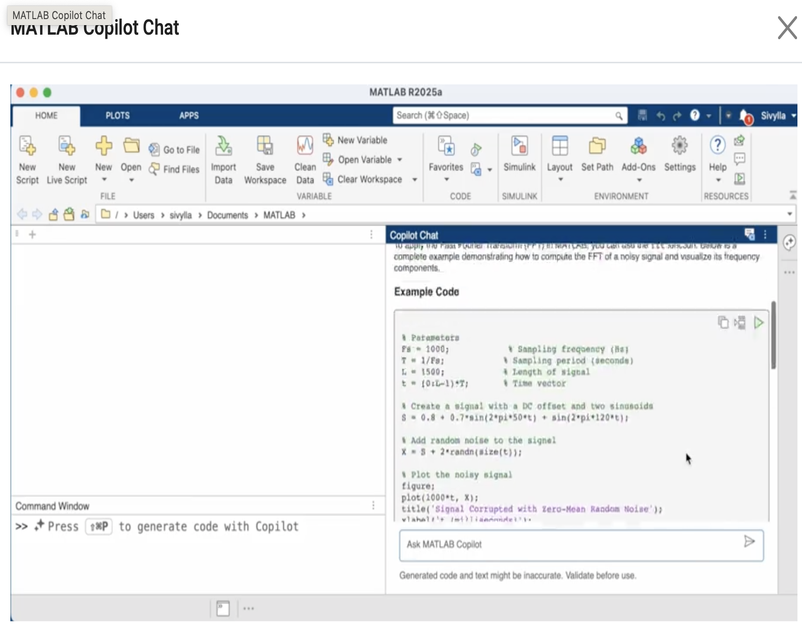Click the sivylla path segment
Screen dimensions: 802x632
click(181, 215)
